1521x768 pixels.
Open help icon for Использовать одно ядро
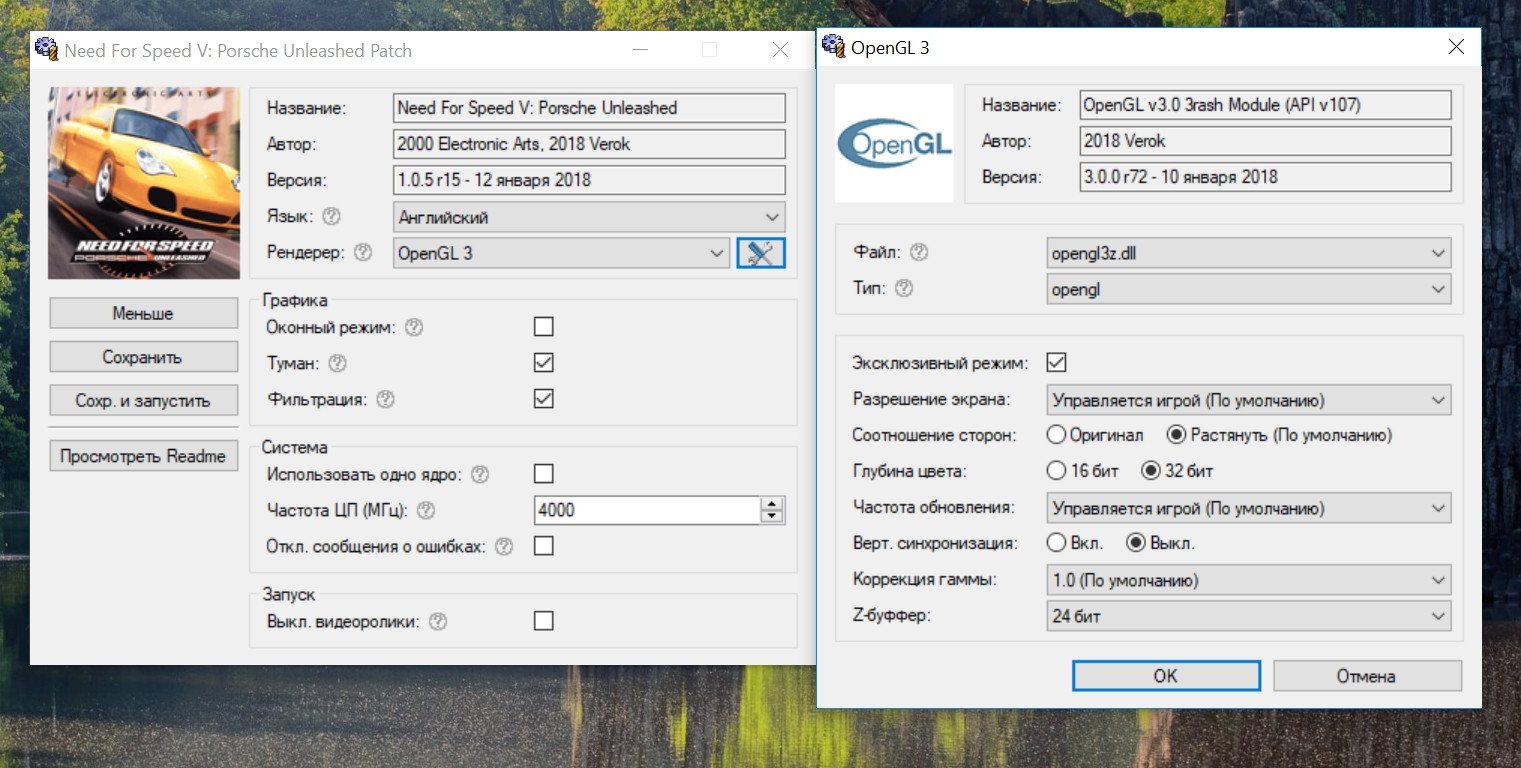pyautogui.click(x=480, y=474)
